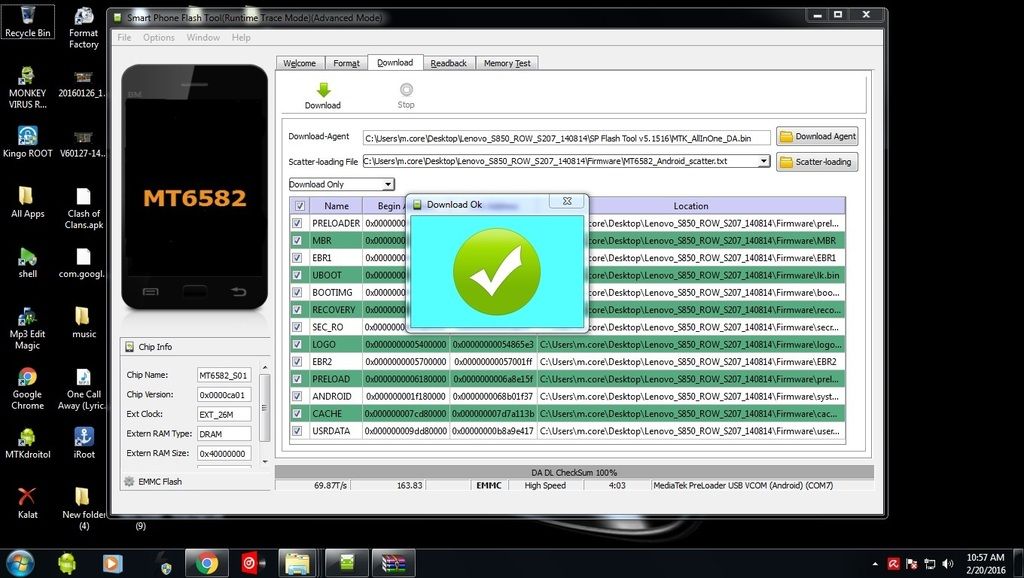Close the Download Ok dialog
The width and height of the screenshot is (1024, 578).
[x=567, y=202]
